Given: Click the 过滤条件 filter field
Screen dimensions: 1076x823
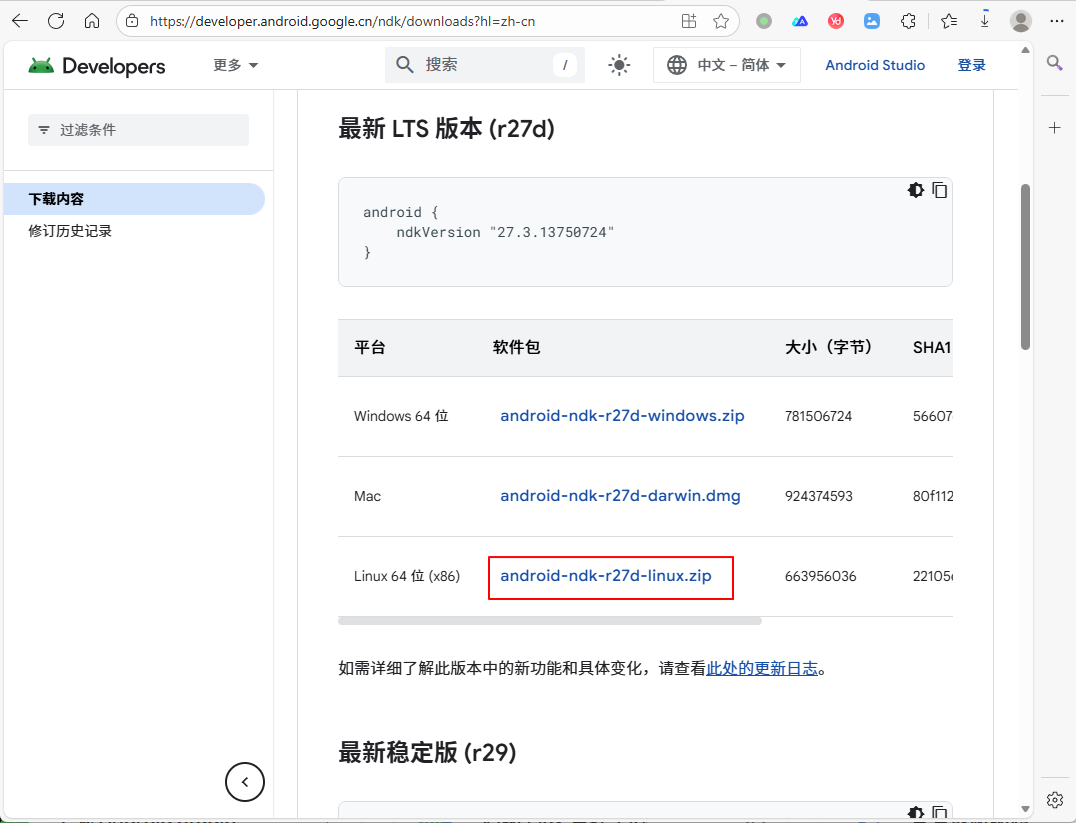Looking at the screenshot, I should coord(138,130).
